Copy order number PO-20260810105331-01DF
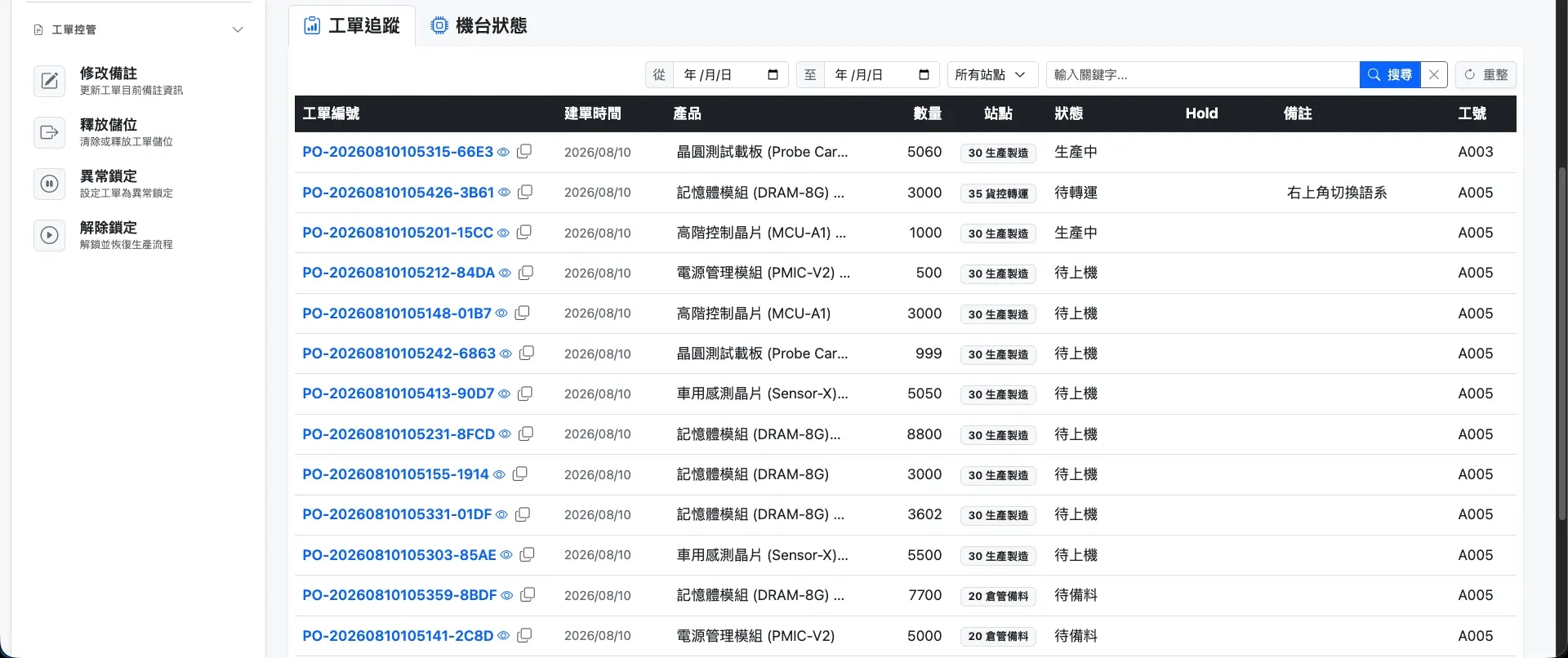 pos(523,514)
